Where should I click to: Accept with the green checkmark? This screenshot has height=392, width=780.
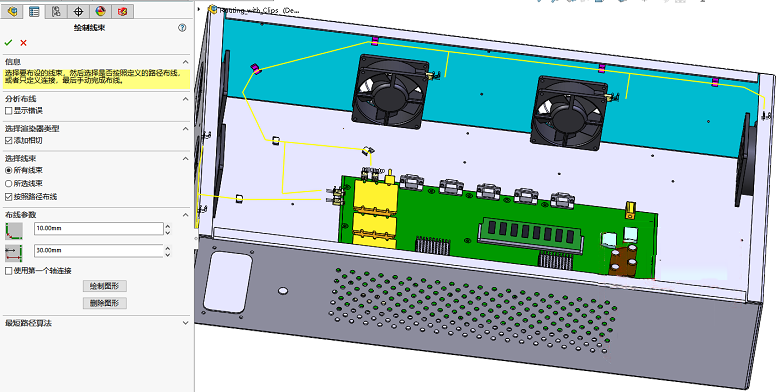coord(8,43)
